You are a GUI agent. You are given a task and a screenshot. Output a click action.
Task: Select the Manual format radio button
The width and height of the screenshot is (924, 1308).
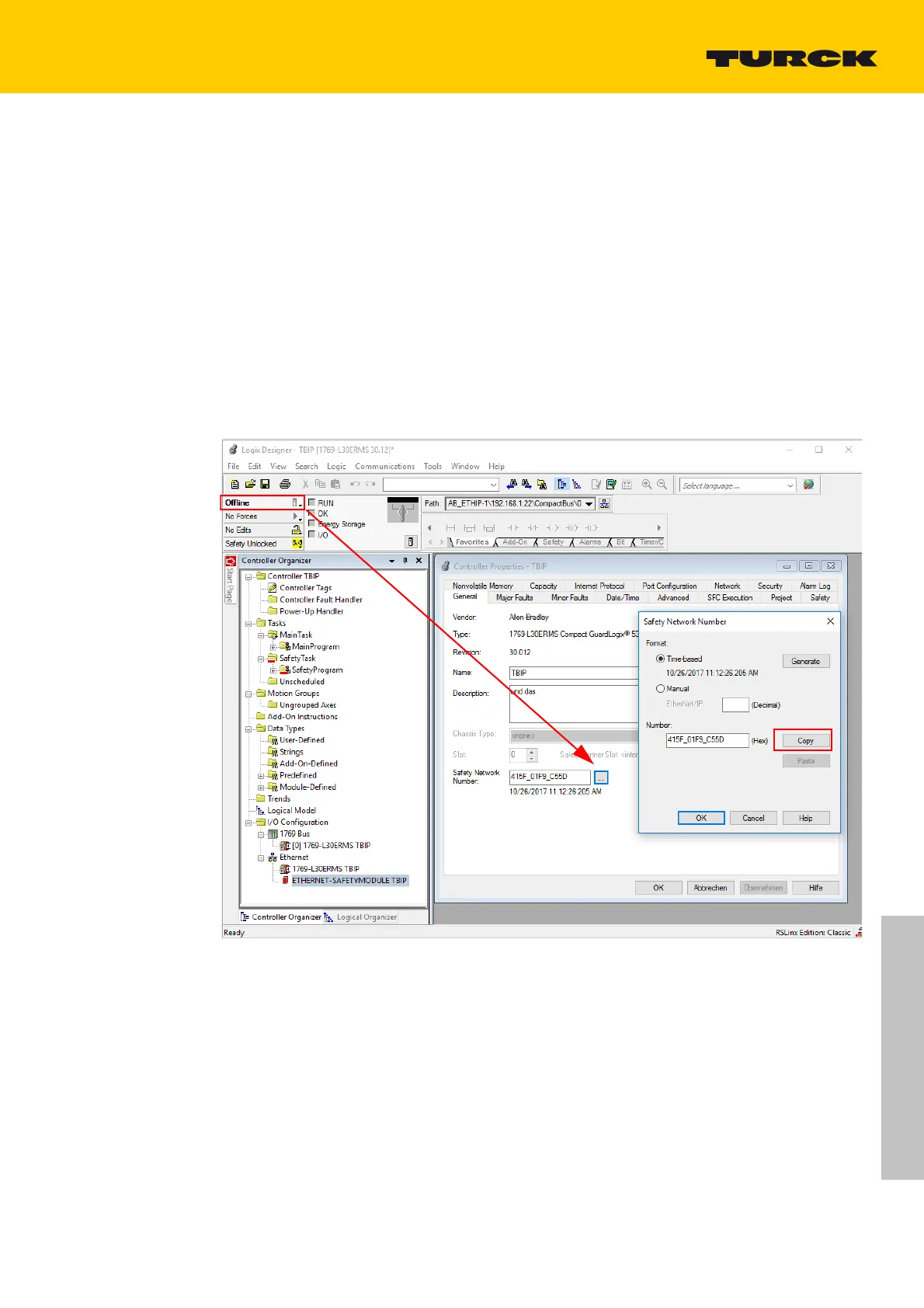click(661, 688)
